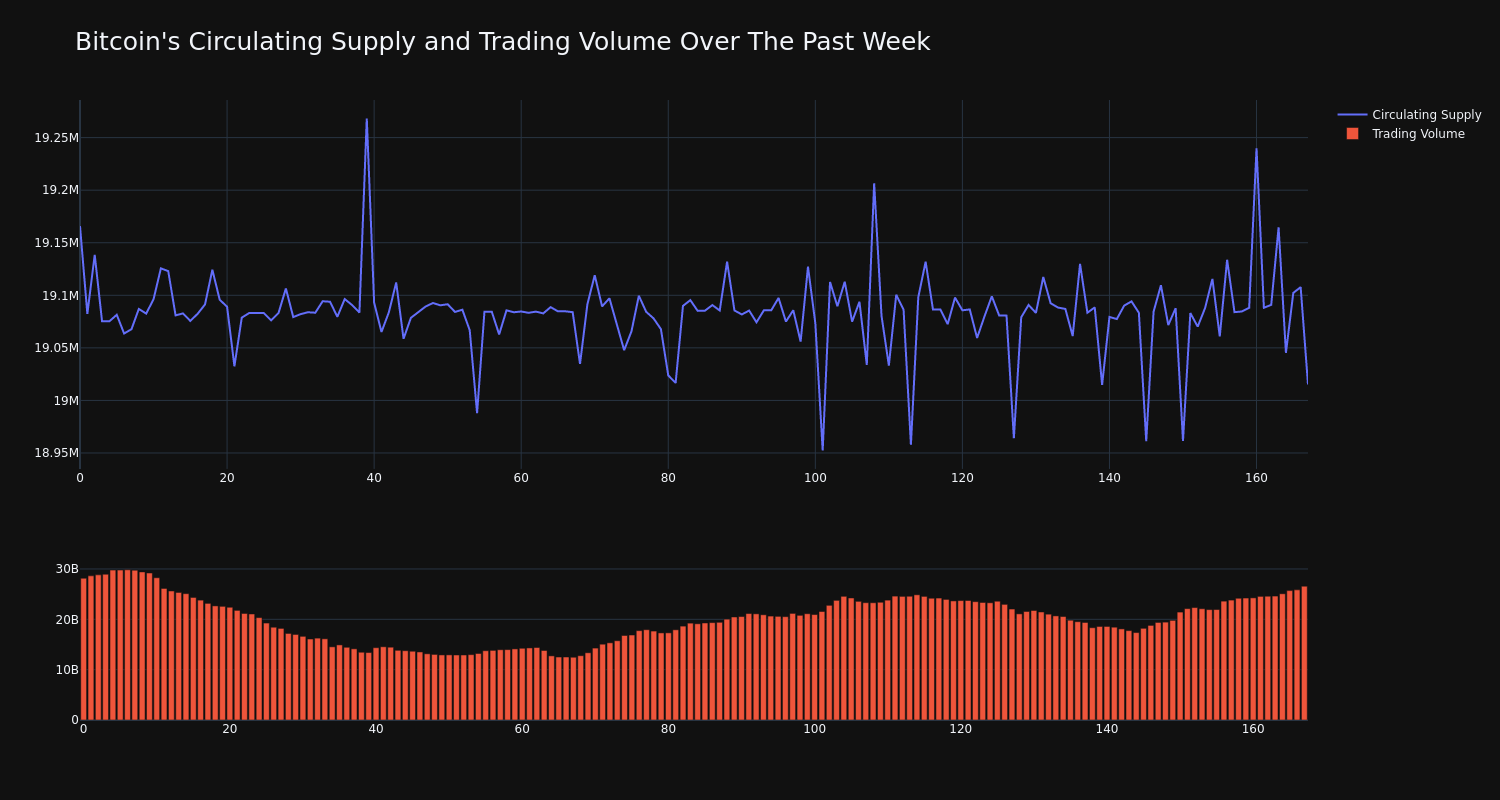
Task: Click the 19.1M y-axis label
Action: pos(60,296)
